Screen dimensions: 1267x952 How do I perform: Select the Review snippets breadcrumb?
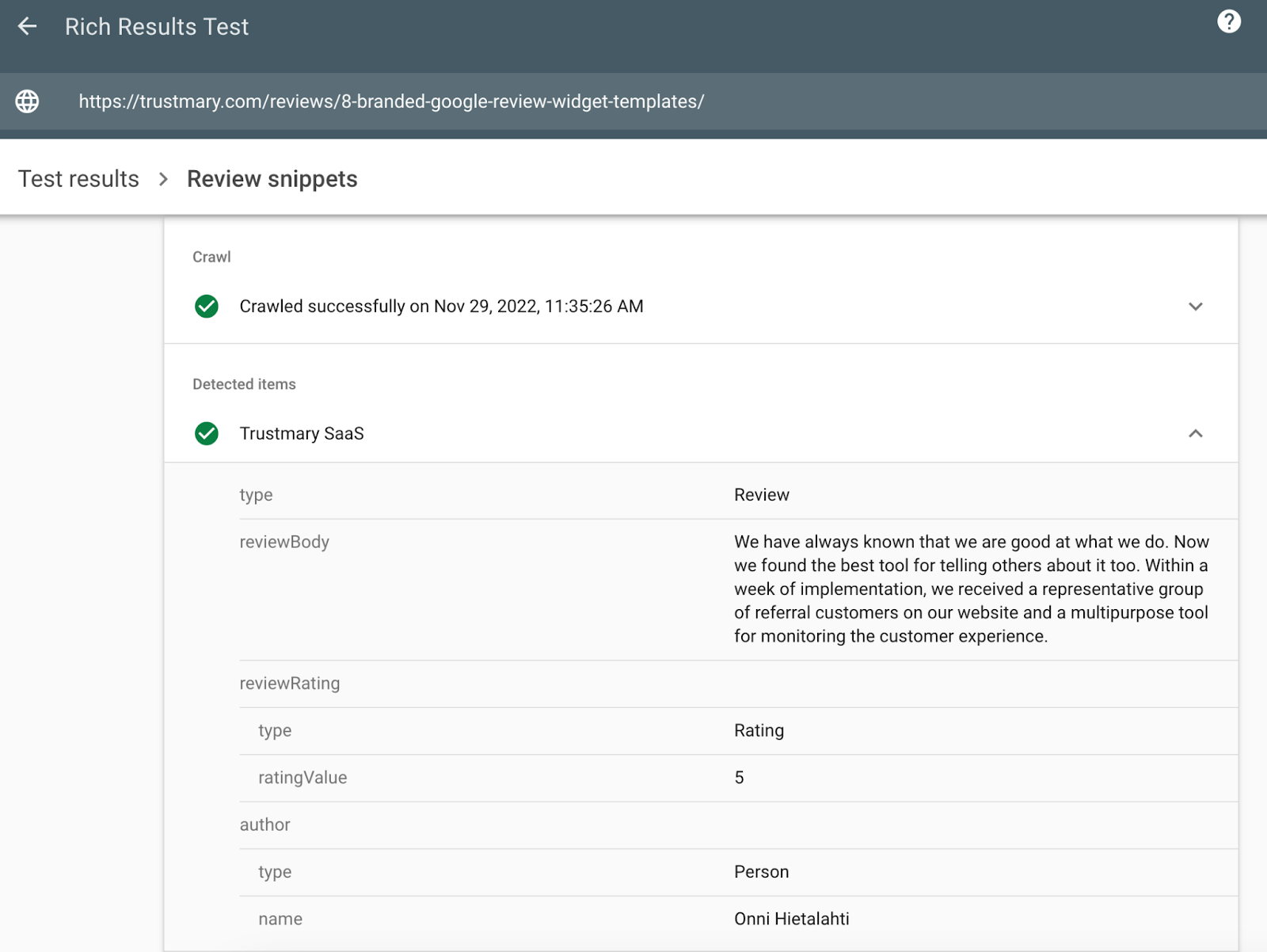[272, 179]
